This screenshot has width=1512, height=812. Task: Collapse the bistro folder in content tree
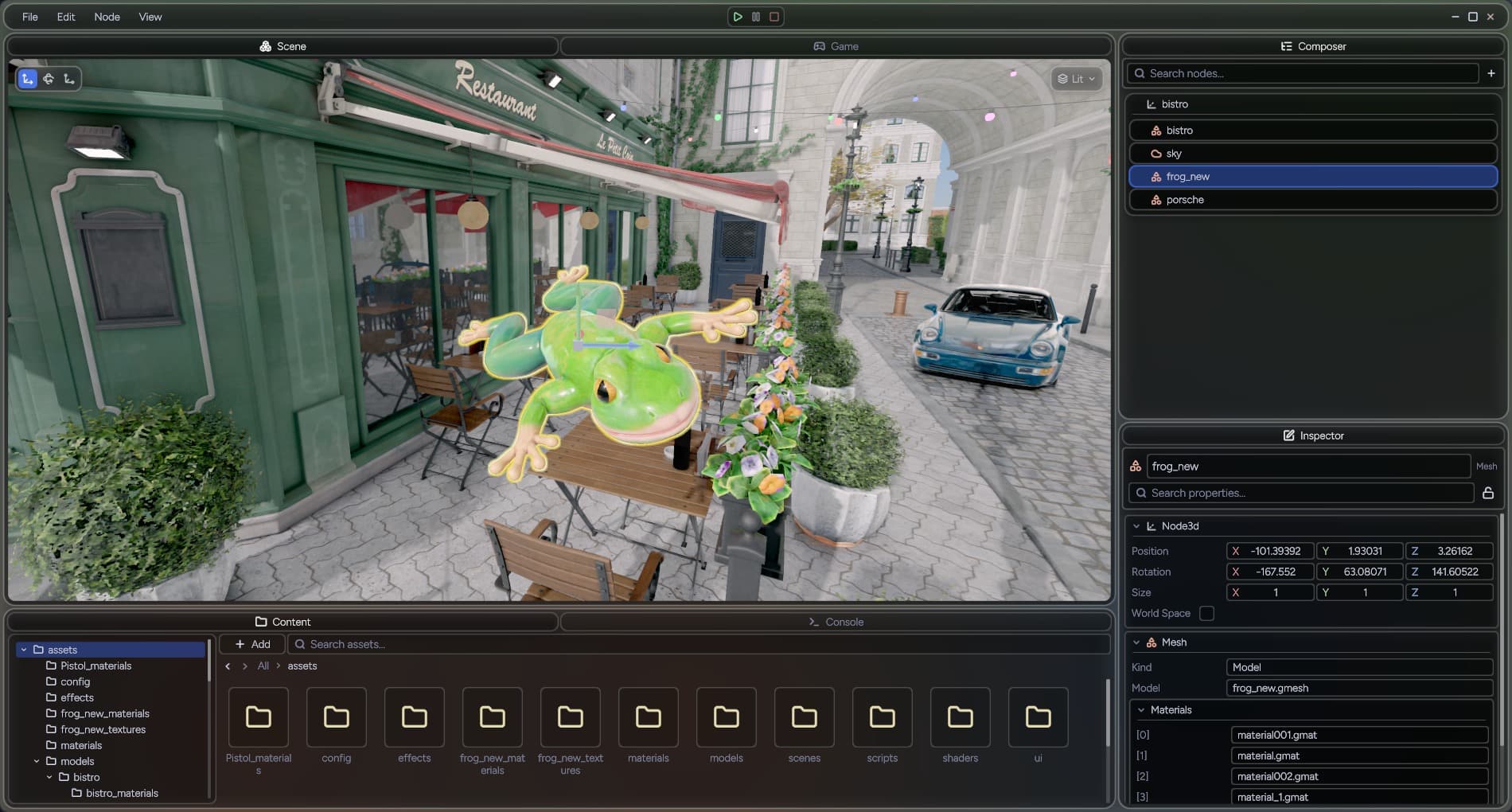coord(49,777)
